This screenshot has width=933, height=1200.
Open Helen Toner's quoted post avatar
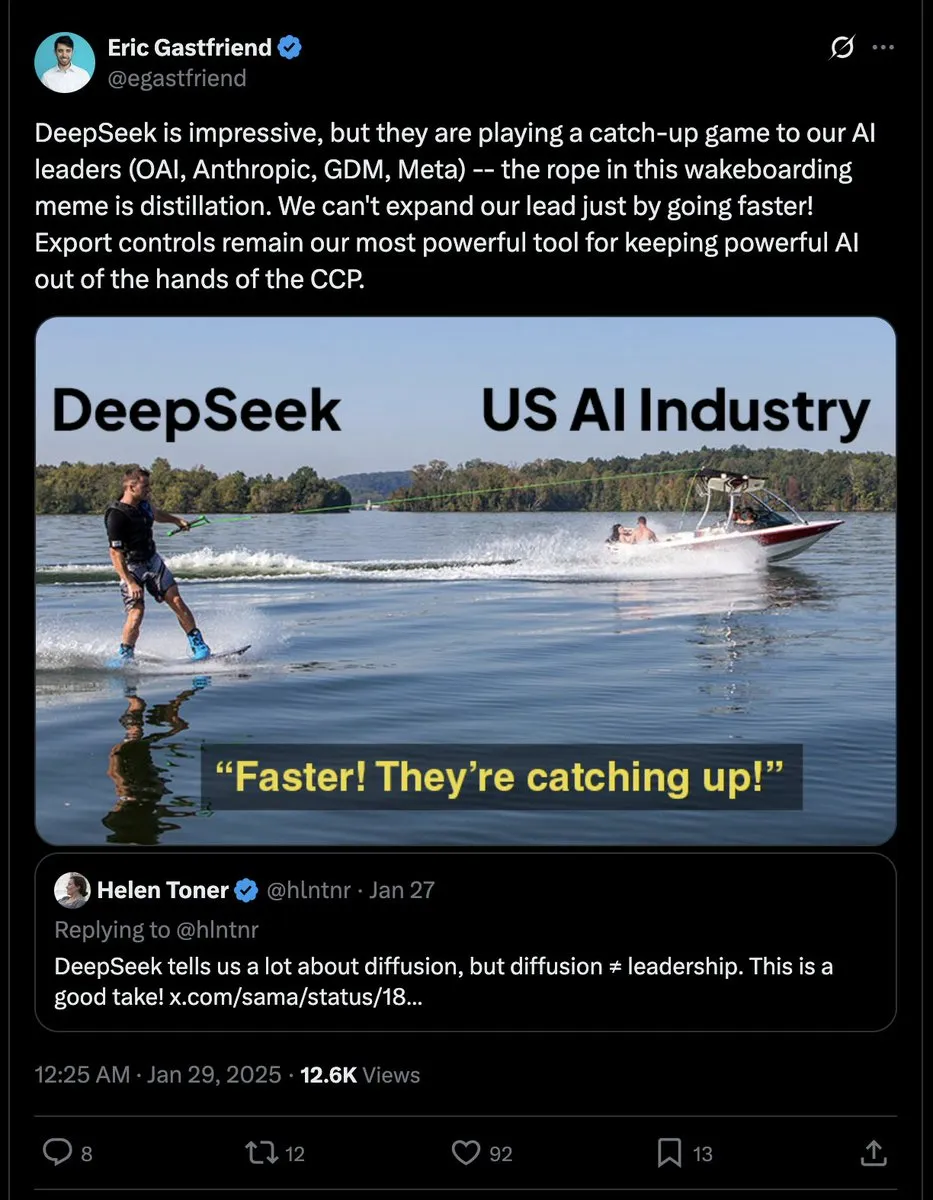tap(71, 890)
